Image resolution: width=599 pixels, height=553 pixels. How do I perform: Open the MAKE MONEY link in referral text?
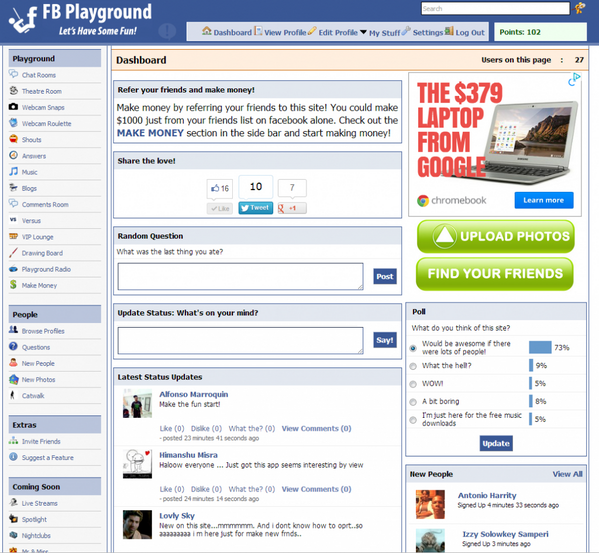[150, 133]
